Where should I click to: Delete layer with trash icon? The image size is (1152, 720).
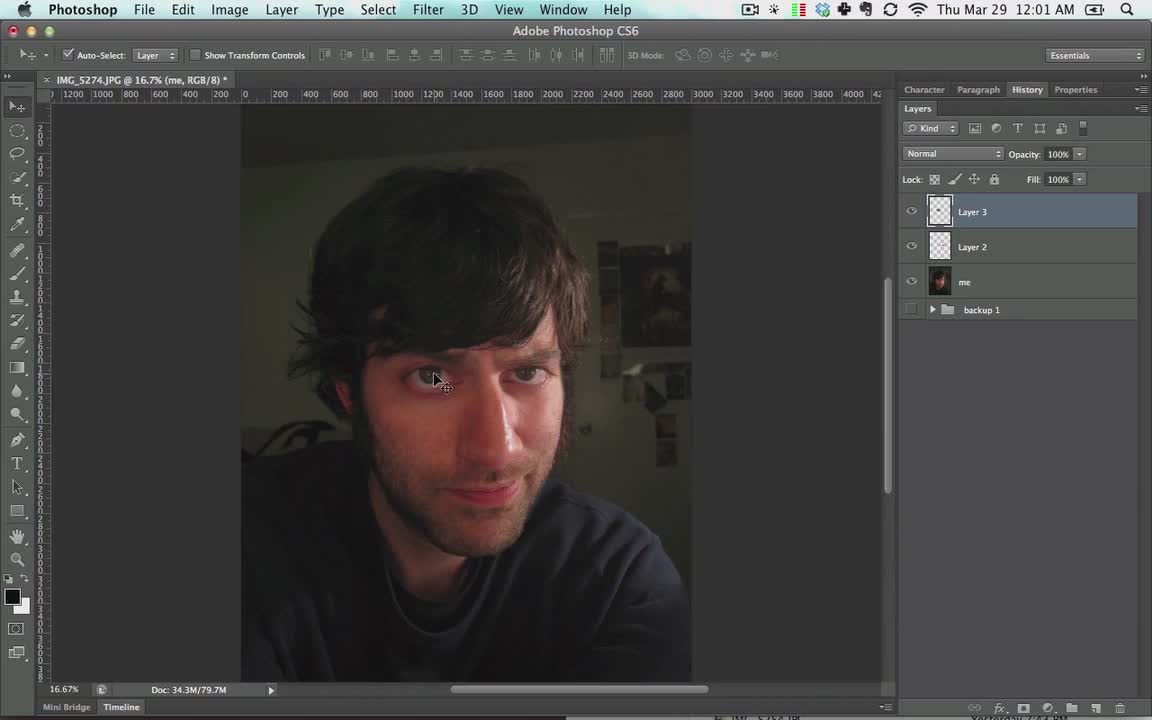pos(1120,708)
